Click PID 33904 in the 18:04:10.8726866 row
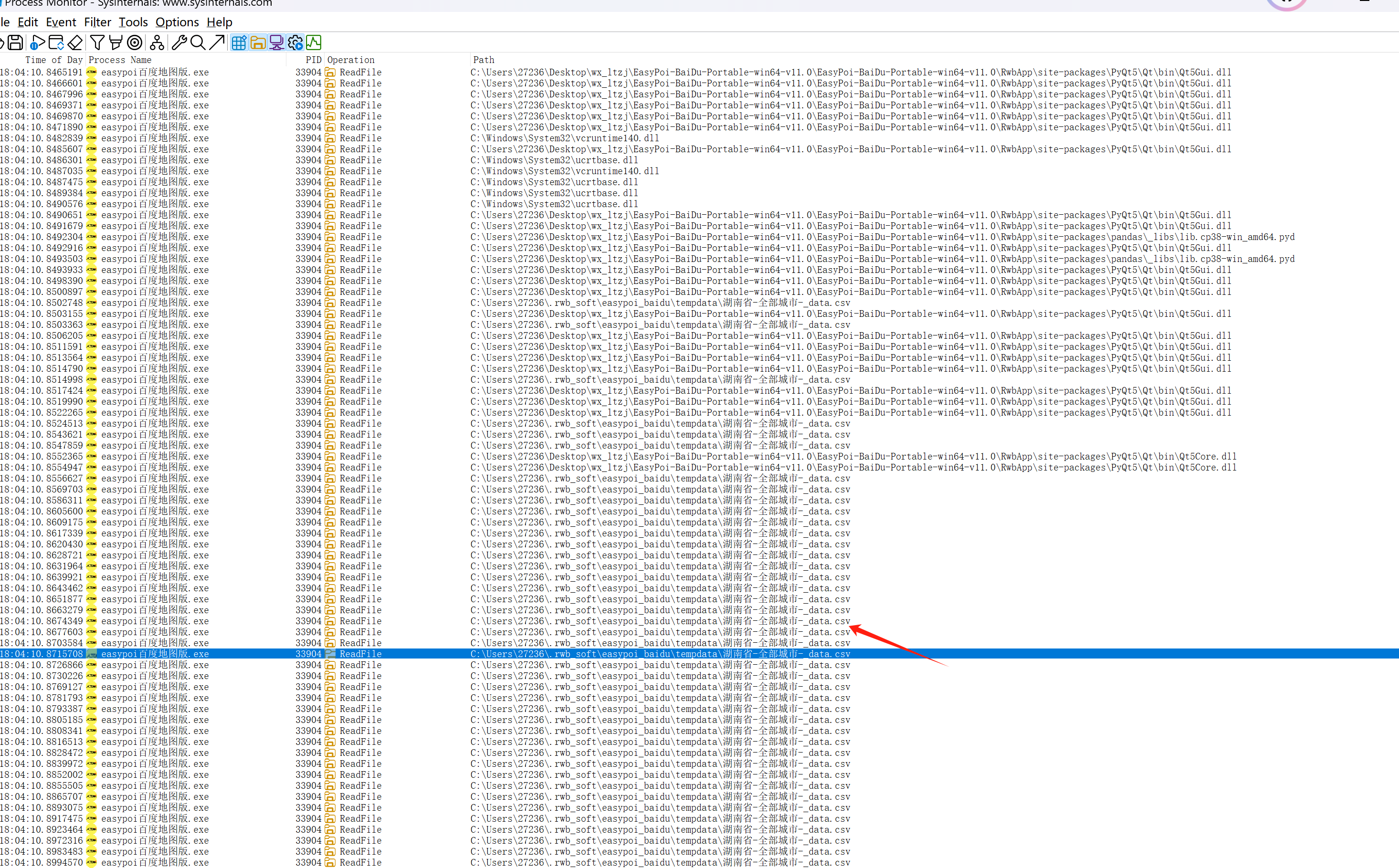The image size is (1399, 868). [308, 665]
